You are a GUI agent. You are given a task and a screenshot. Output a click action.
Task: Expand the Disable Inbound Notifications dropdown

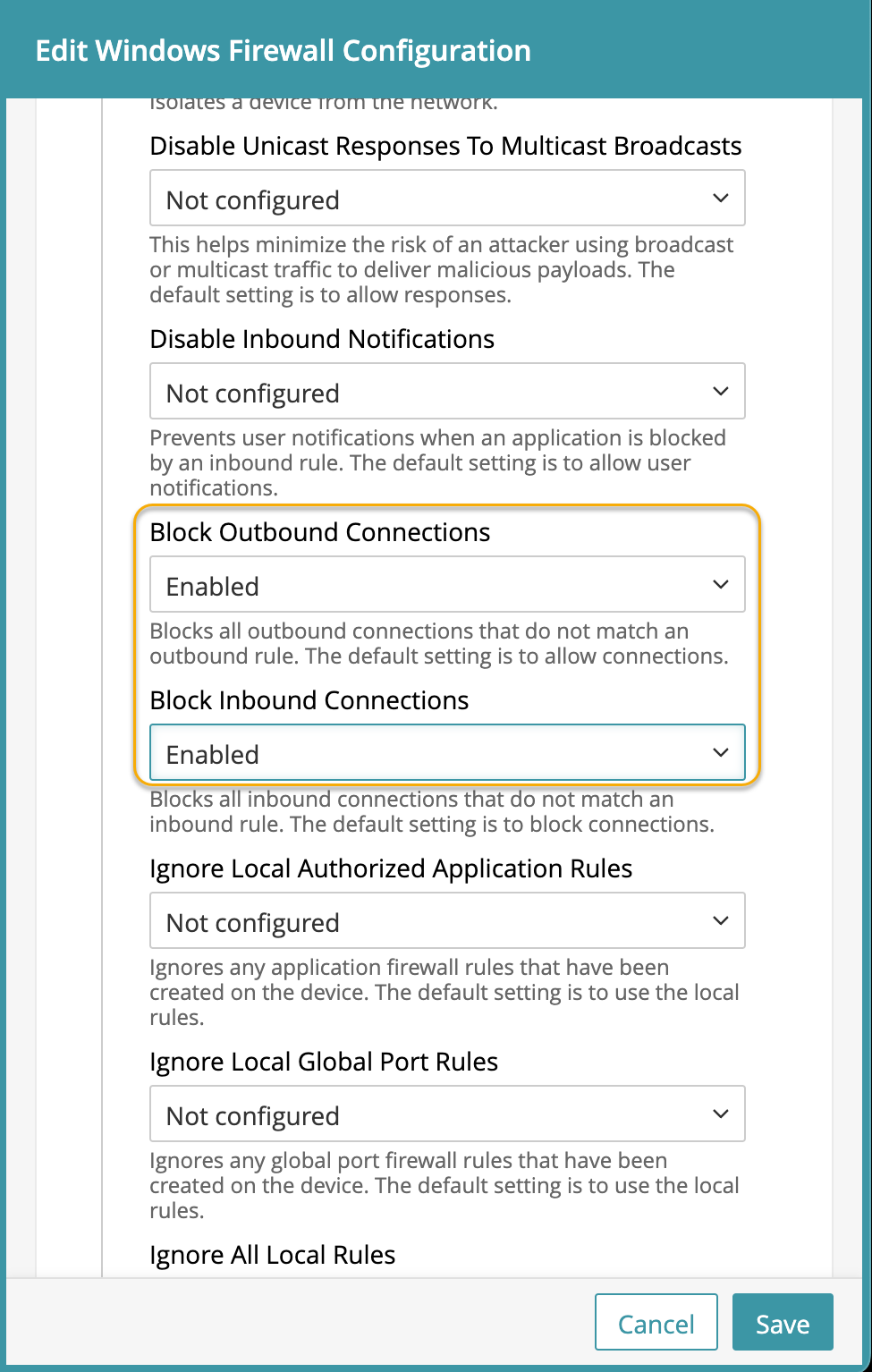tap(446, 392)
